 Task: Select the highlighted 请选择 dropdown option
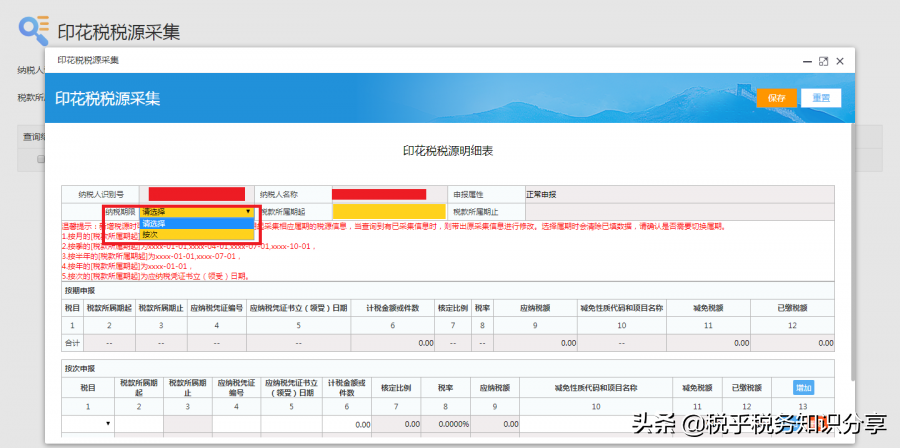pos(196,223)
